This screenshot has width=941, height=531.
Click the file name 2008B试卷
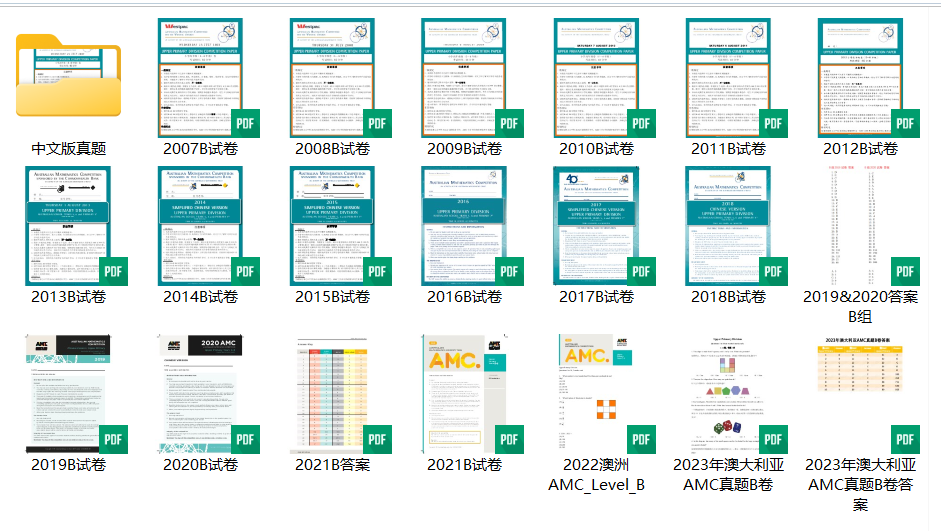coord(332,149)
